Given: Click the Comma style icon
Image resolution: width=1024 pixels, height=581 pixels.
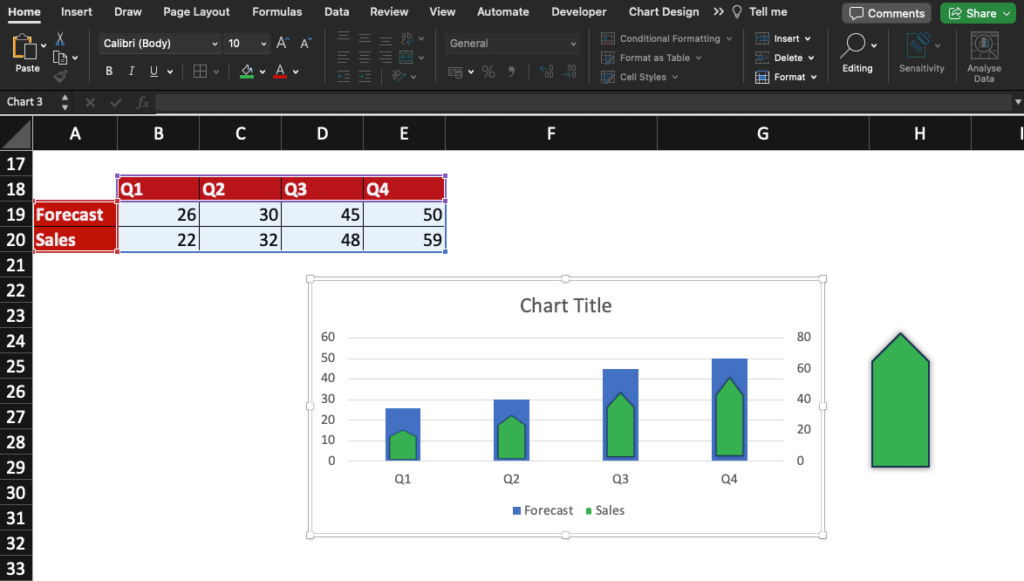Looking at the screenshot, I should (510, 72).
